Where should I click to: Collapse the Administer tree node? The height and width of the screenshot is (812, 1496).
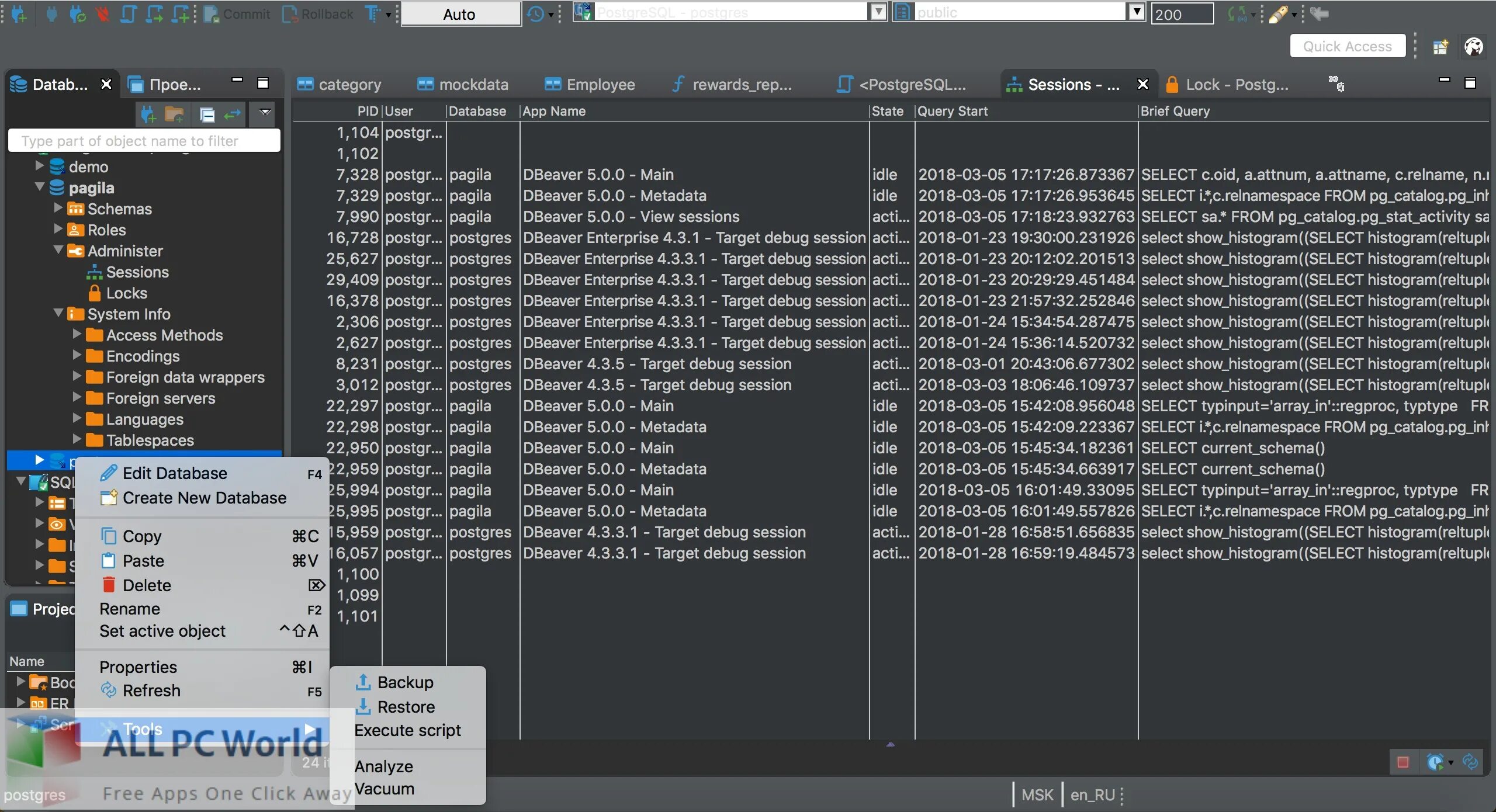58,250
